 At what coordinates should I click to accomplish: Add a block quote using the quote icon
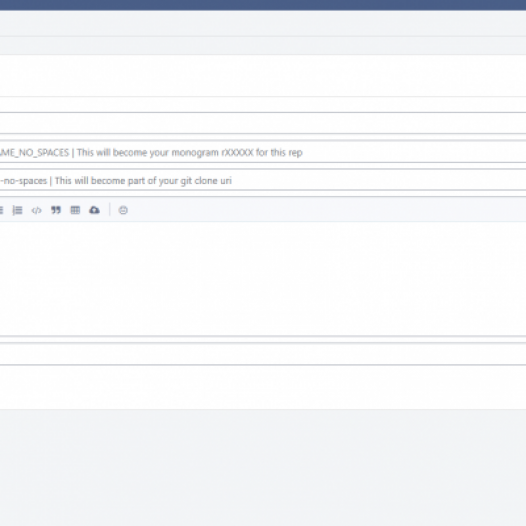pos(56,210)
